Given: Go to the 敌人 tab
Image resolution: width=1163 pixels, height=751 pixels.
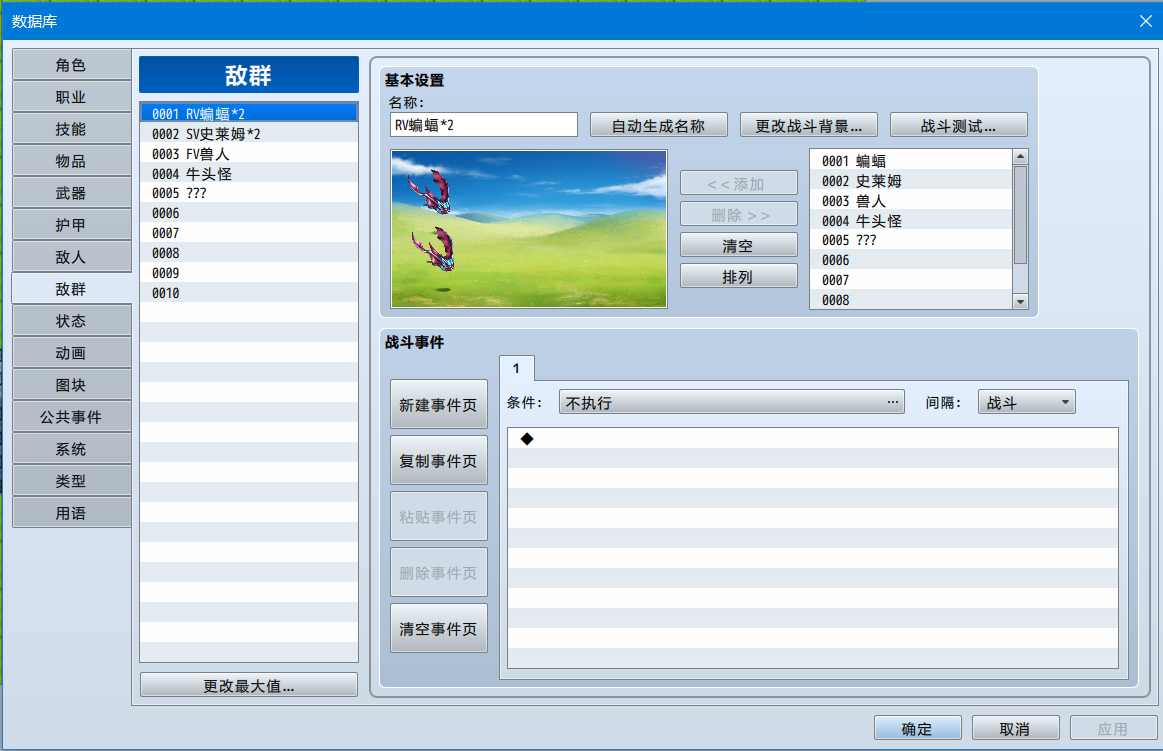Looking at the screenshot, I should click(71, 257).
